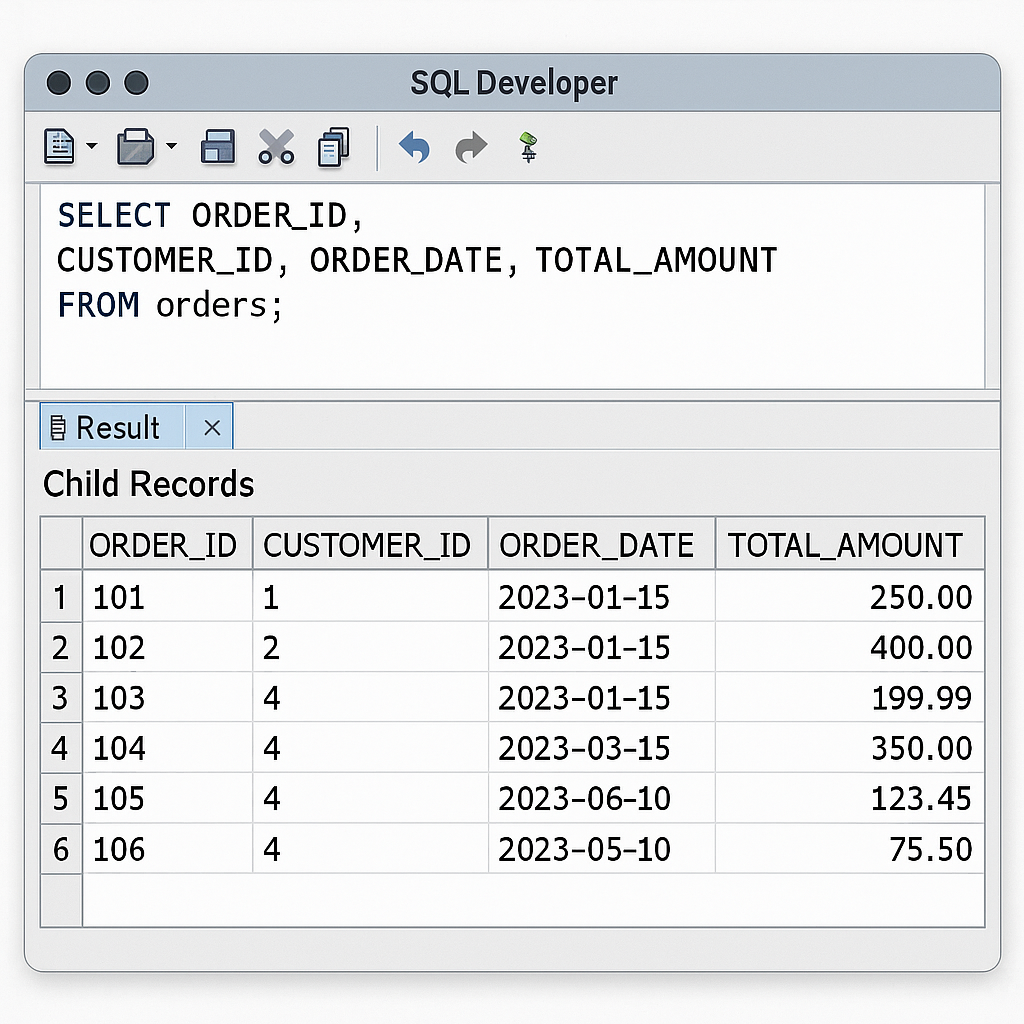Place cursor in the SELECT statement editor
Image resolution: width=1024 pixels, height=1024 pixels.
click(x=400, y=260)
